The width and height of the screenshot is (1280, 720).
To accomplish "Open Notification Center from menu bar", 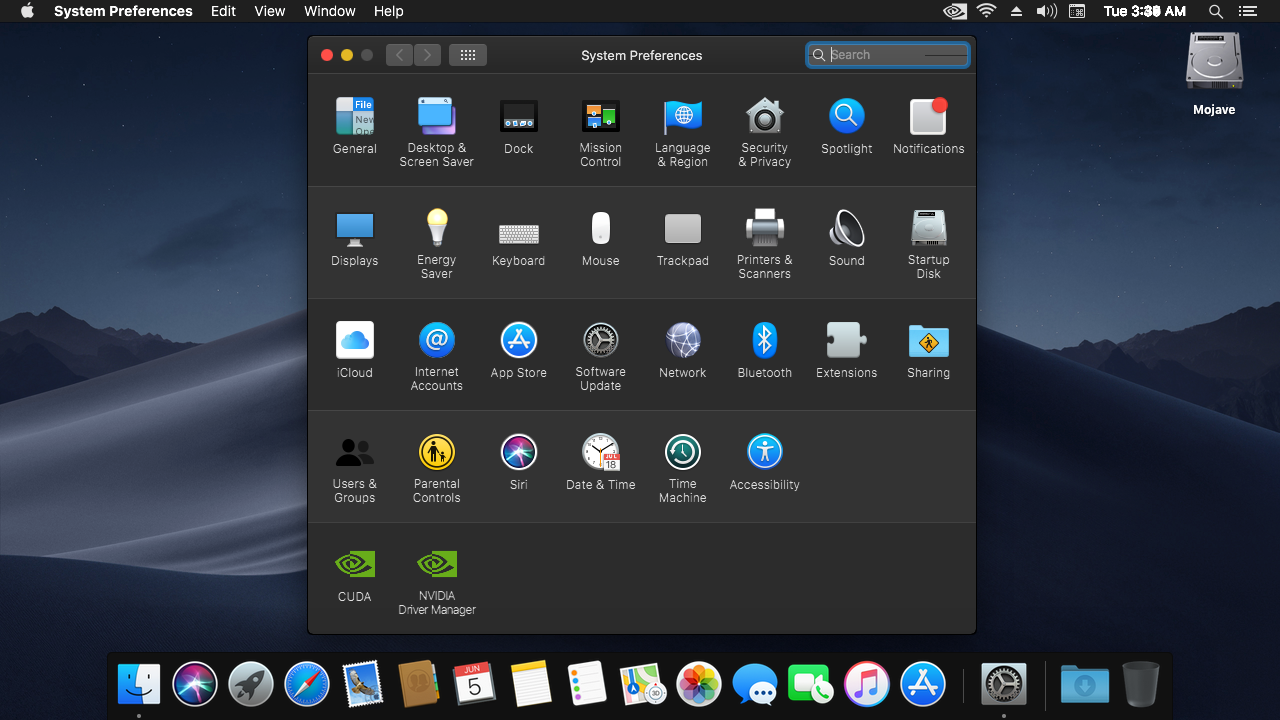I will pyautogui.click(x=1247, y=11).
